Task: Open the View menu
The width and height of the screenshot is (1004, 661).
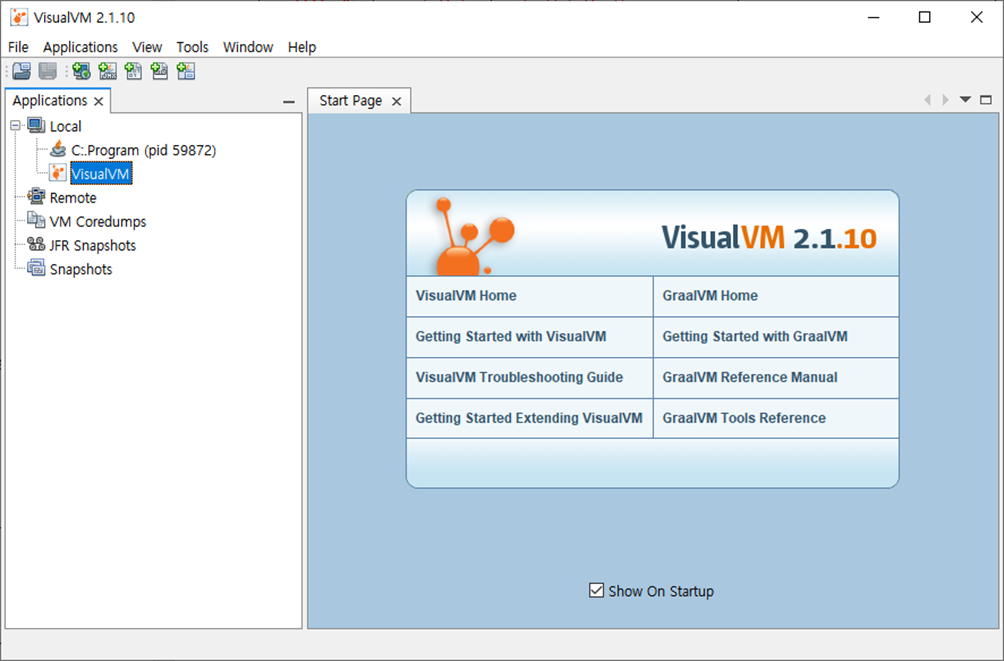Action: coord(147,47)
